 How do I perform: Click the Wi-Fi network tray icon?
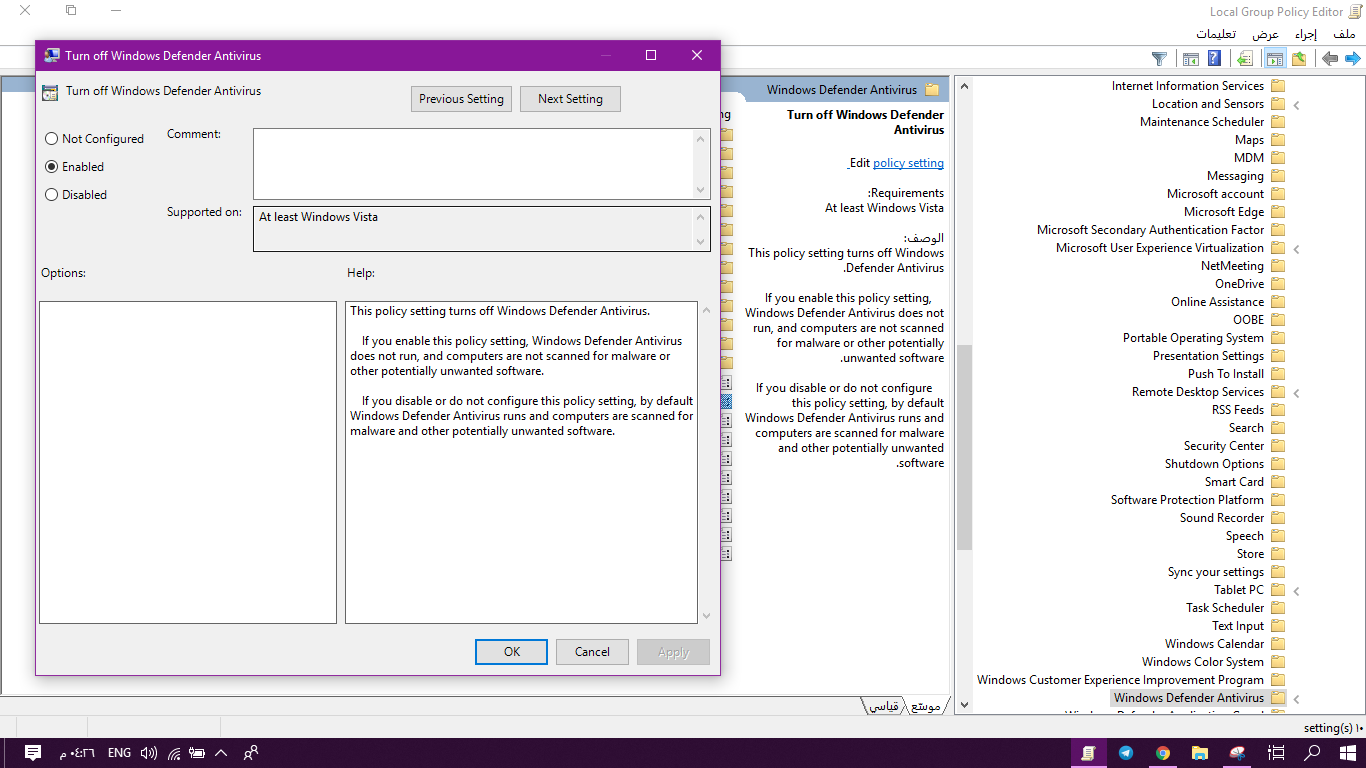(174, 753)
